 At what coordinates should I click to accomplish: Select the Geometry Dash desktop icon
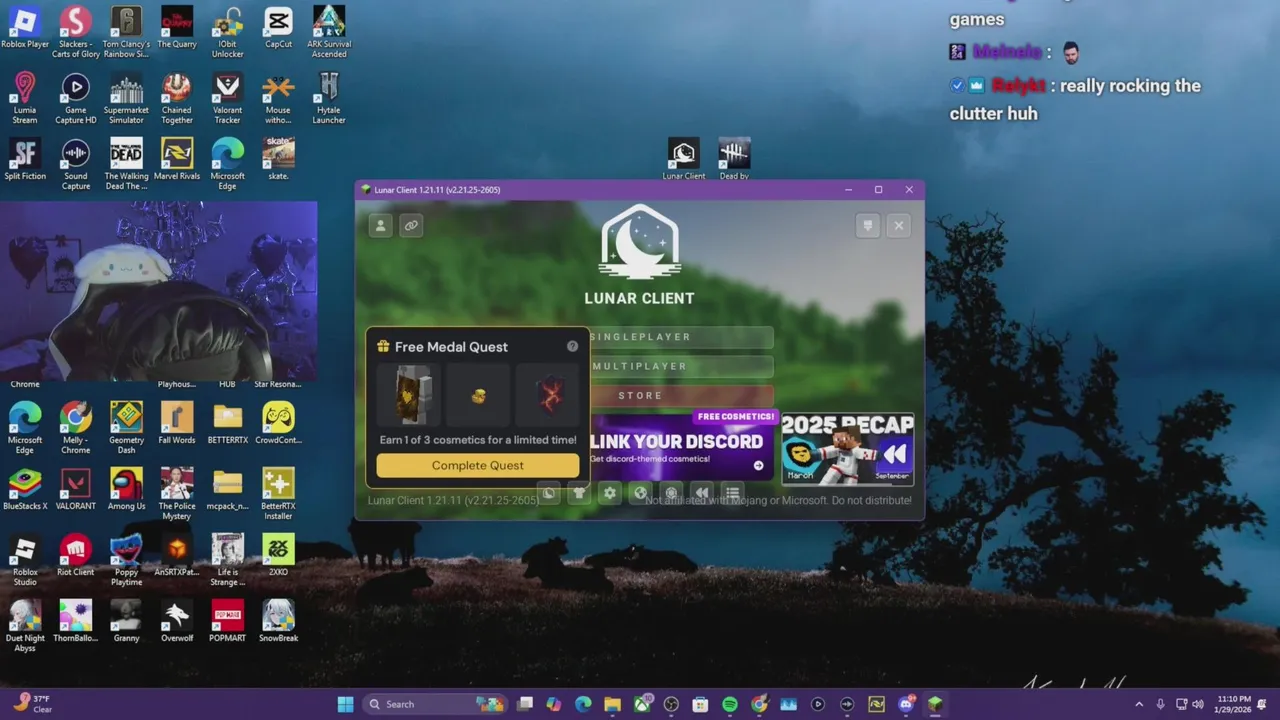[x=126, y=427]
